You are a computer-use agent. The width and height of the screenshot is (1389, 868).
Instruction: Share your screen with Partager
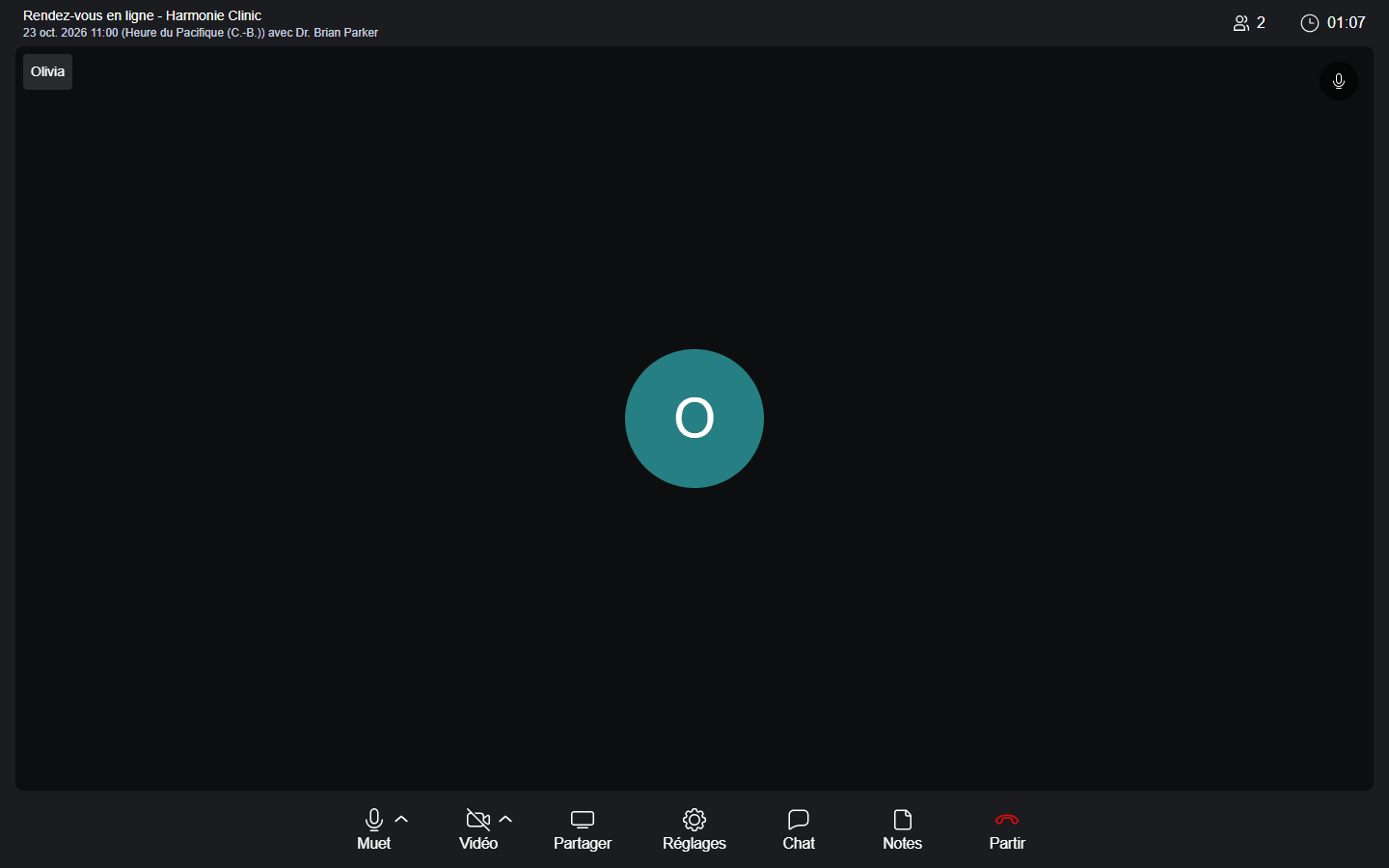tap(583, 829)
